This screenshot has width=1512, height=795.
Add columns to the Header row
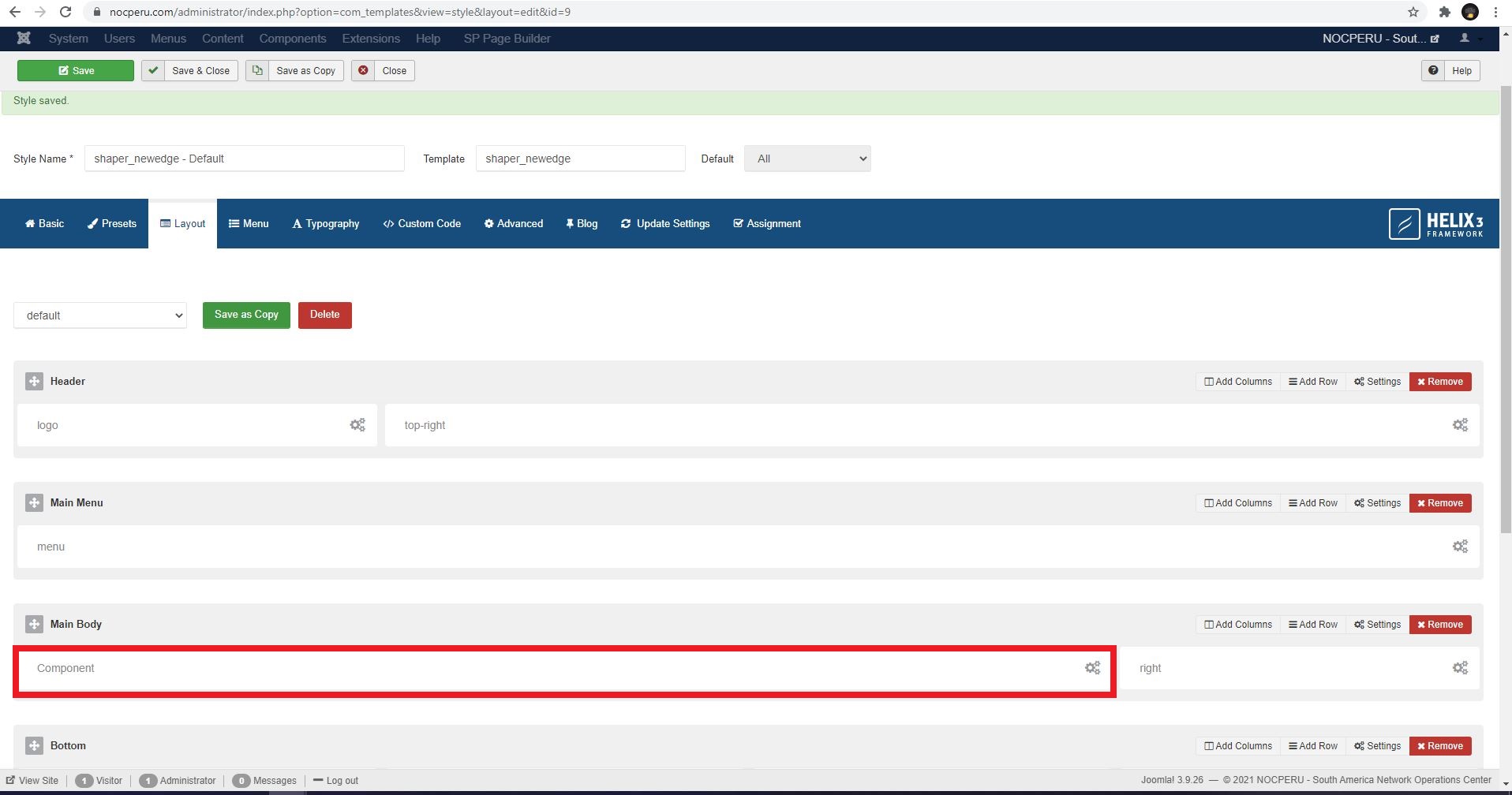pos(1238,382)
